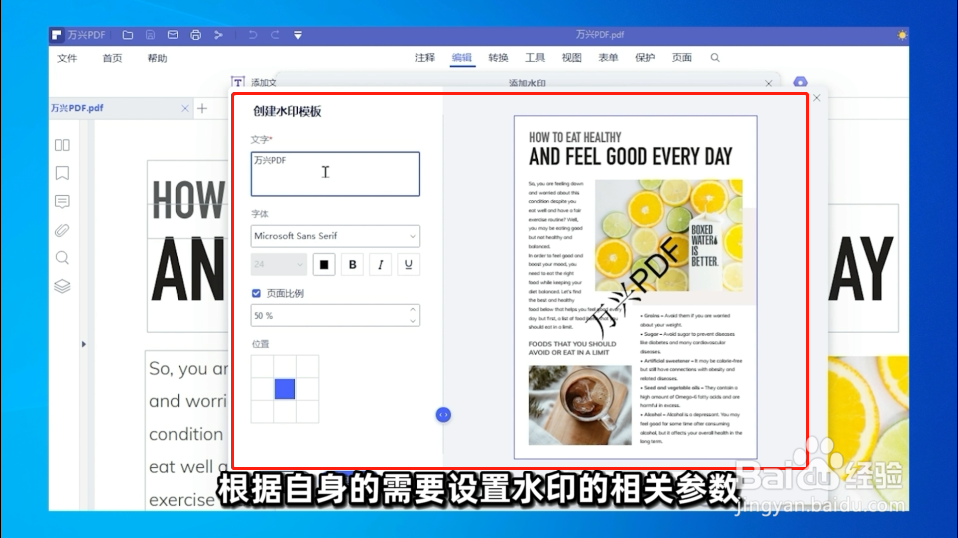Decrease page scale with down arrow
The width and height of the screenshot is (958, 538).
pos(413,321)
